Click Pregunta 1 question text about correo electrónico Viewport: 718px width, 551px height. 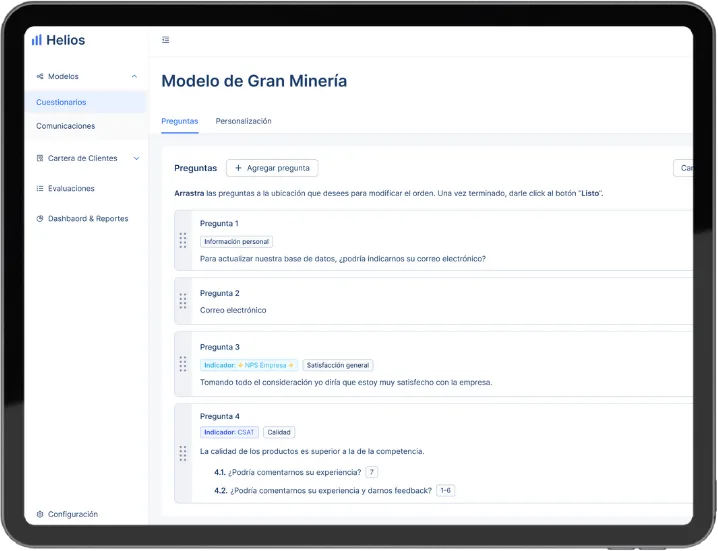pos(343,259)
